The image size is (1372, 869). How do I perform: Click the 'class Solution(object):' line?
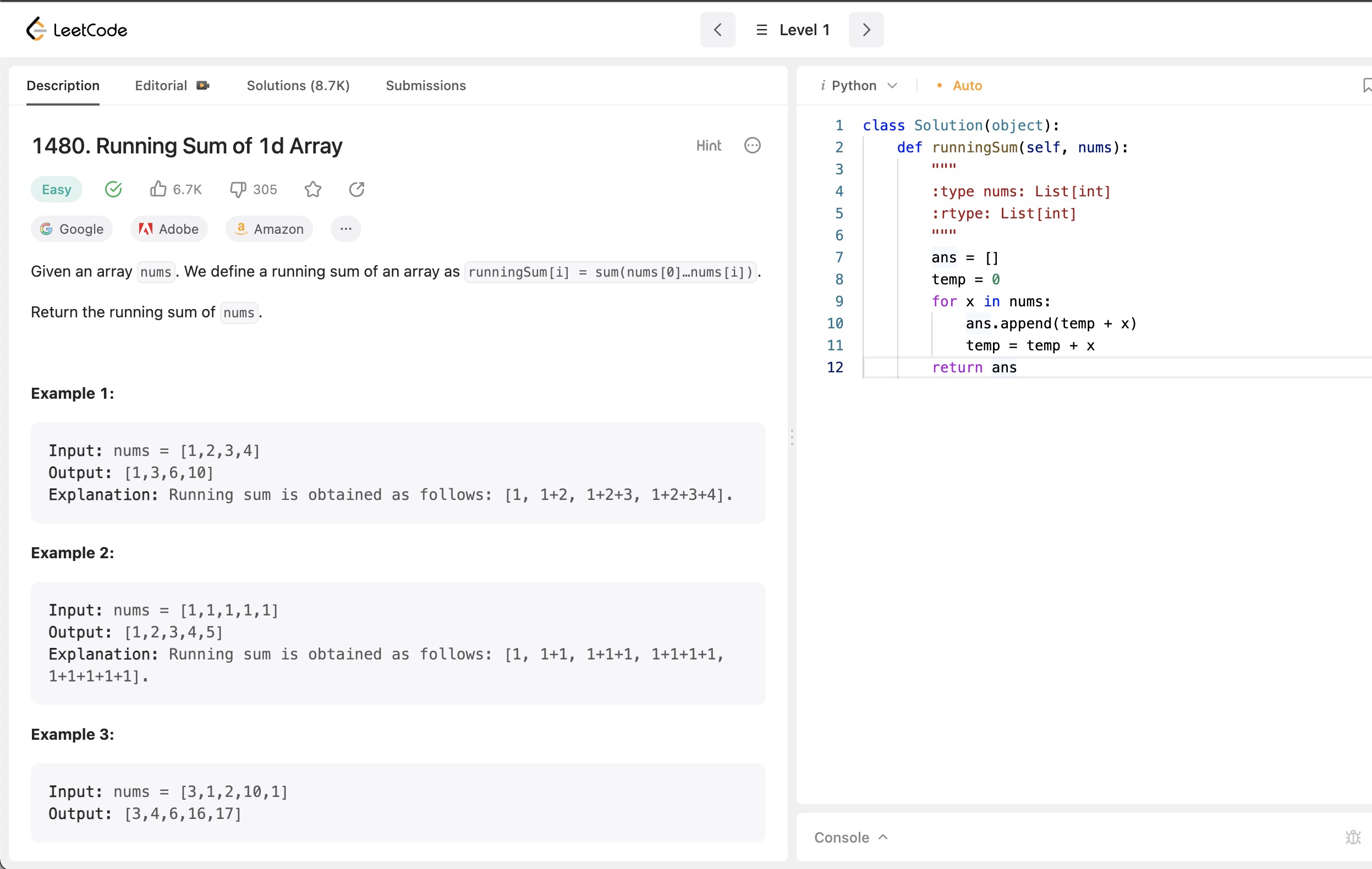[961, 125]
